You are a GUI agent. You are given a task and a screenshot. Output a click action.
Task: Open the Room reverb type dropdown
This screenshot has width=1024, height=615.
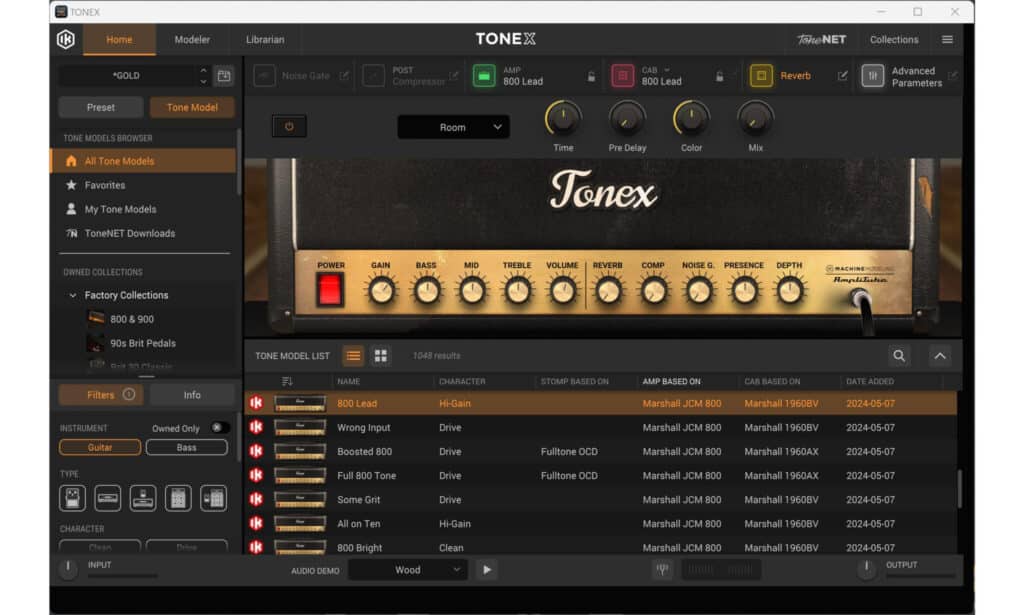(453, 127)
